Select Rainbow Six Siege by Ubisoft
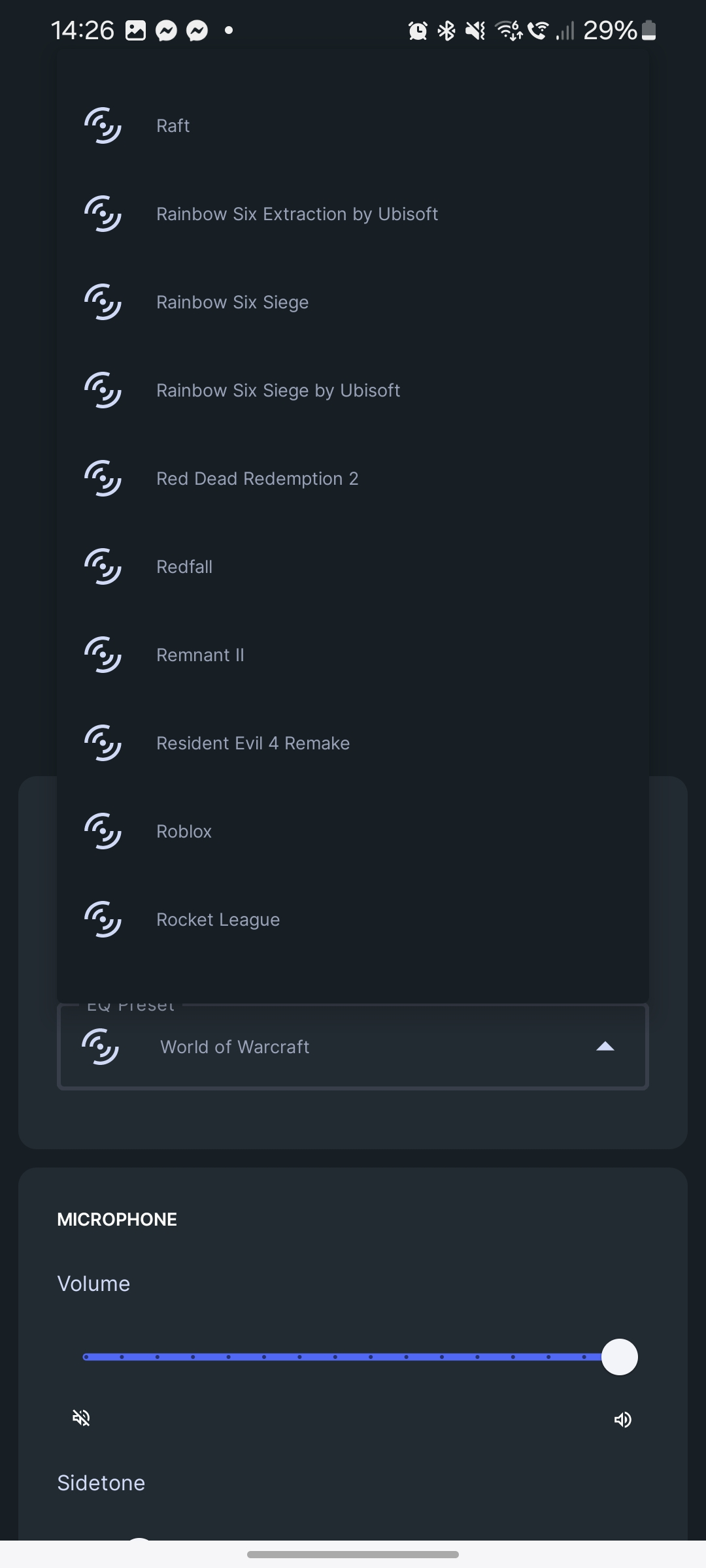The image size is (706, 1568). [278, 391]
